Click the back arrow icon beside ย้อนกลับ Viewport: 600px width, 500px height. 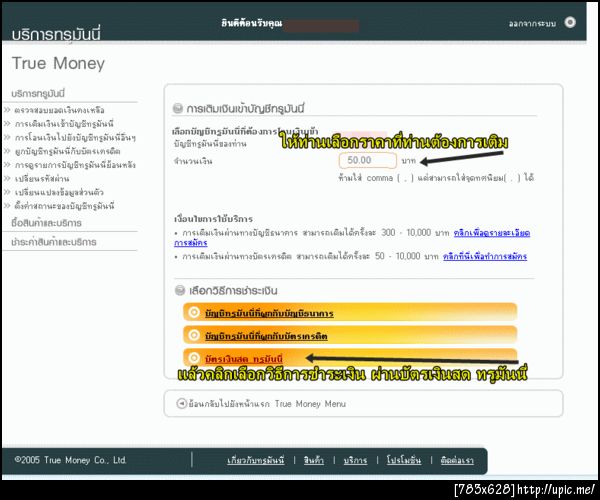coord(181,404)
